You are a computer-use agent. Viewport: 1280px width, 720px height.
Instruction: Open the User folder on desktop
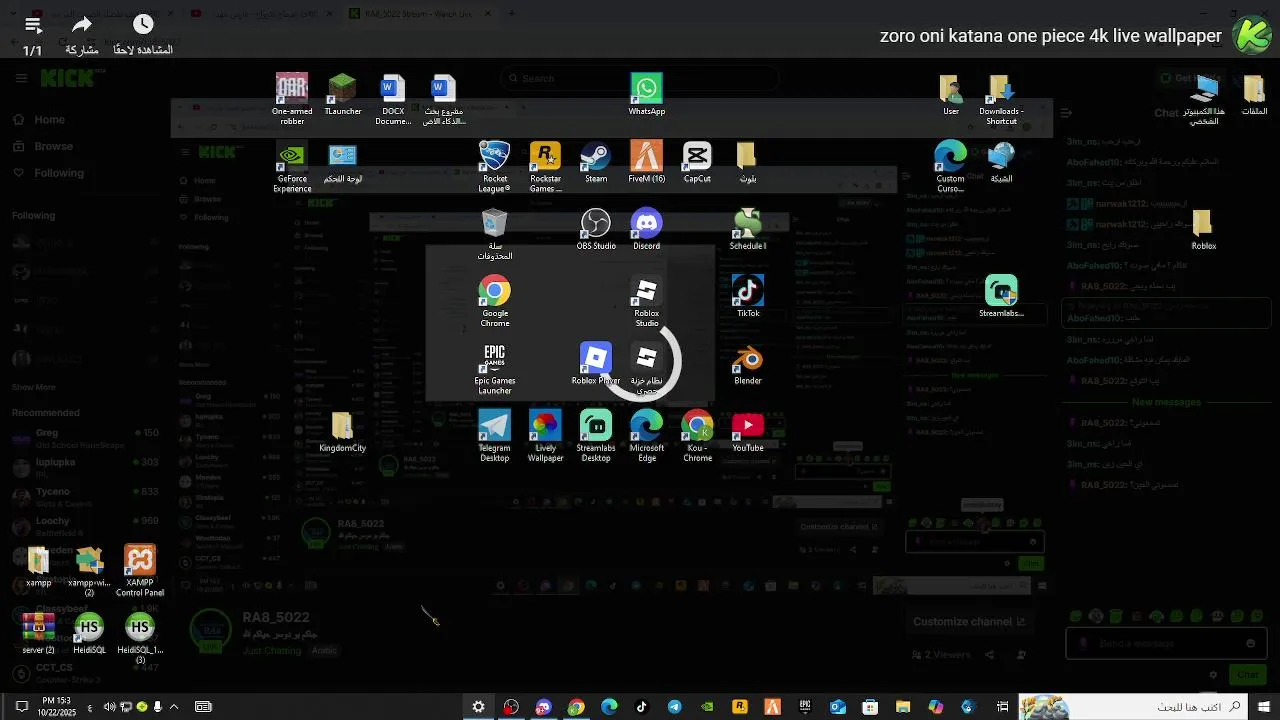click(x=951, y=94)
